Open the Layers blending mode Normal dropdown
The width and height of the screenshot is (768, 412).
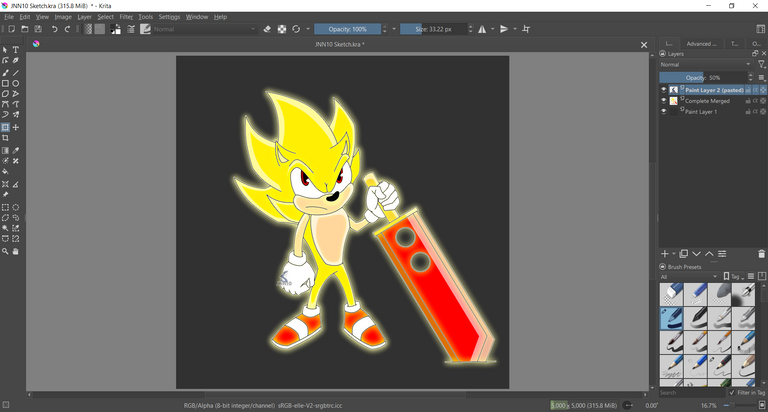click(705, 65)
